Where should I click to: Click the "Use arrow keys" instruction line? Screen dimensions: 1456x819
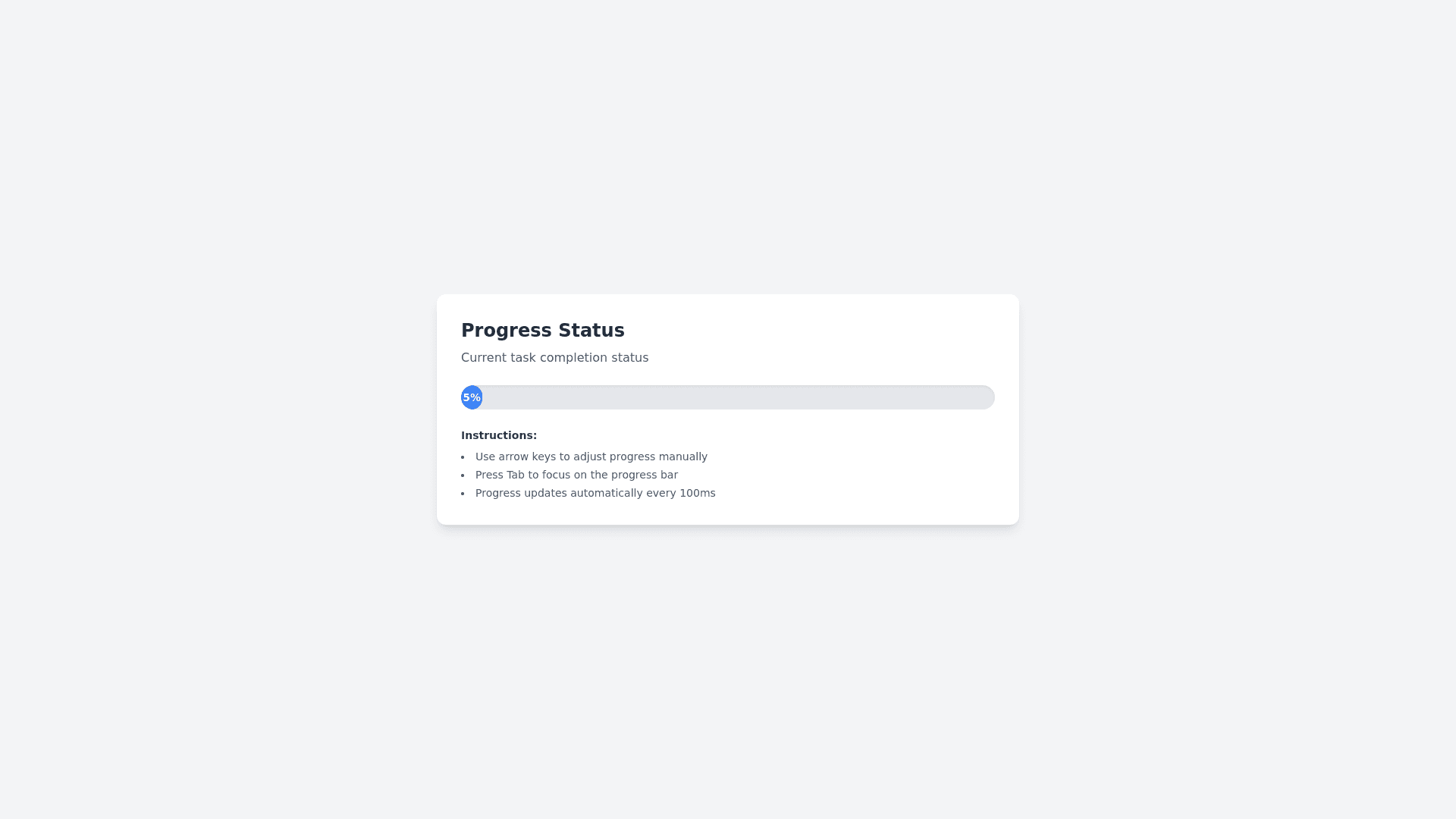[x=591, y=457]
